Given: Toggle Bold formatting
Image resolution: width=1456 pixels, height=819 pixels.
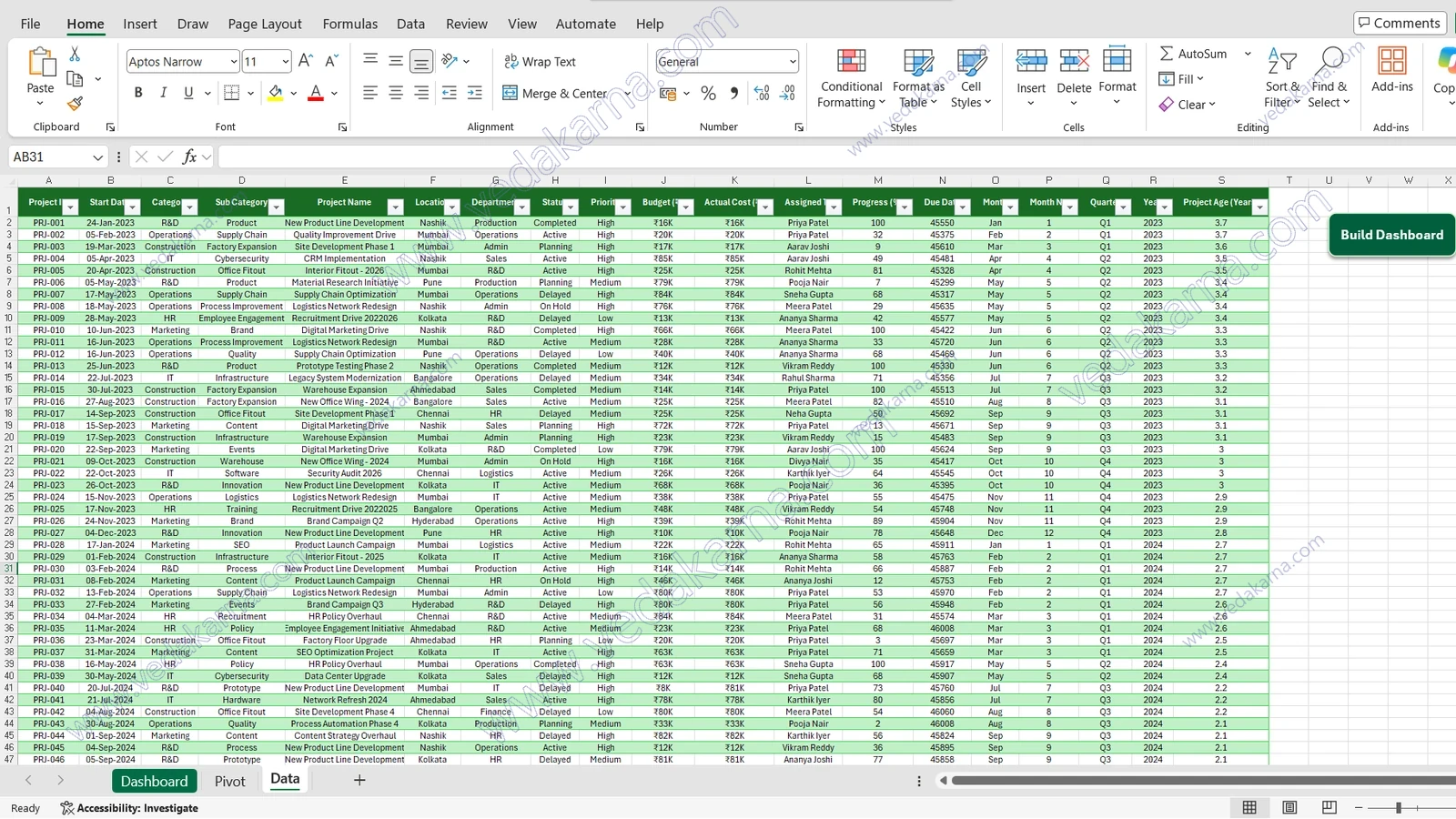Looking at the screenshot, I should [x=138, y=92].
